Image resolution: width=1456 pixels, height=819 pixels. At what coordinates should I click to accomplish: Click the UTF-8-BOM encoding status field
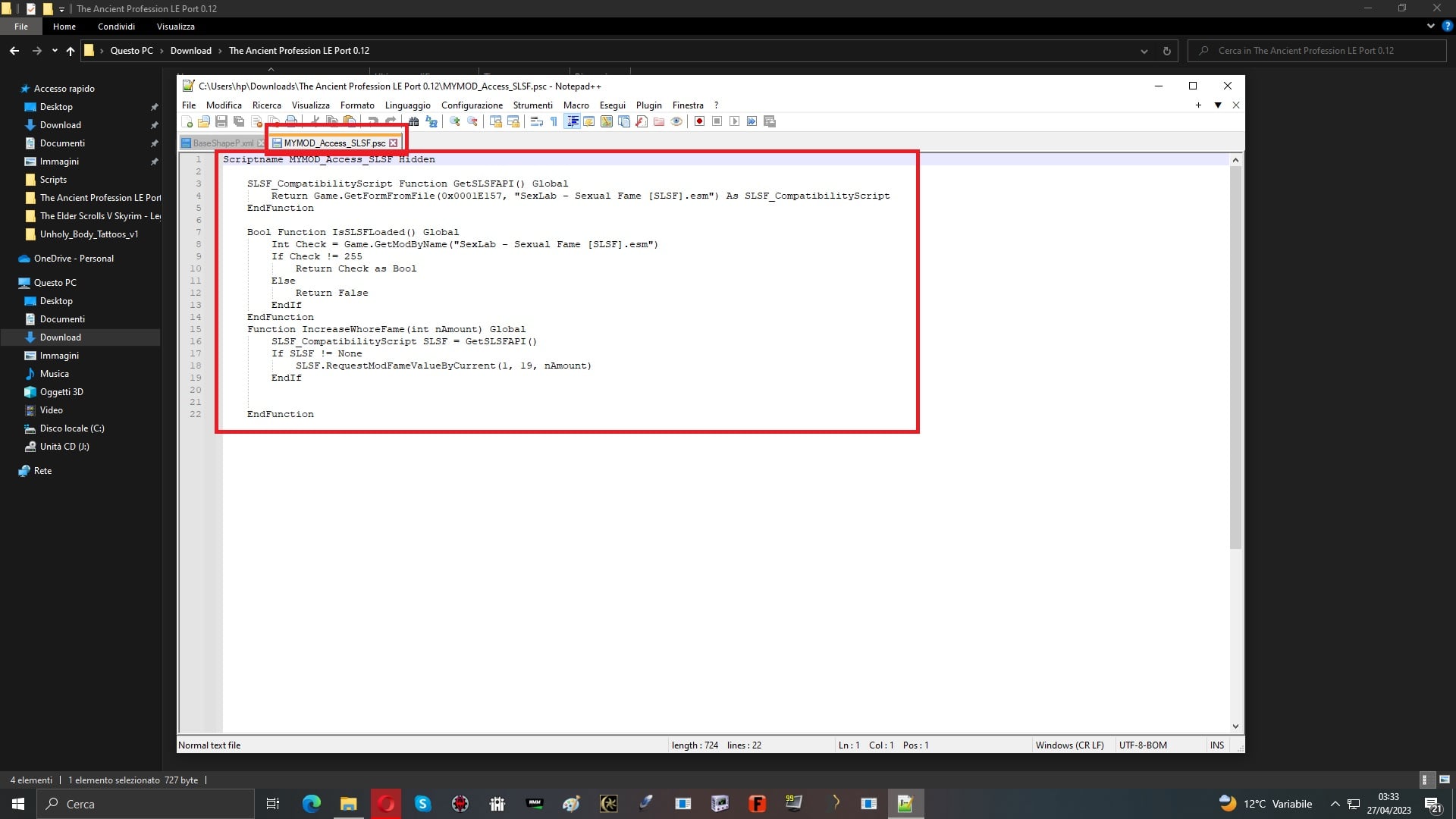point(1143,745)
